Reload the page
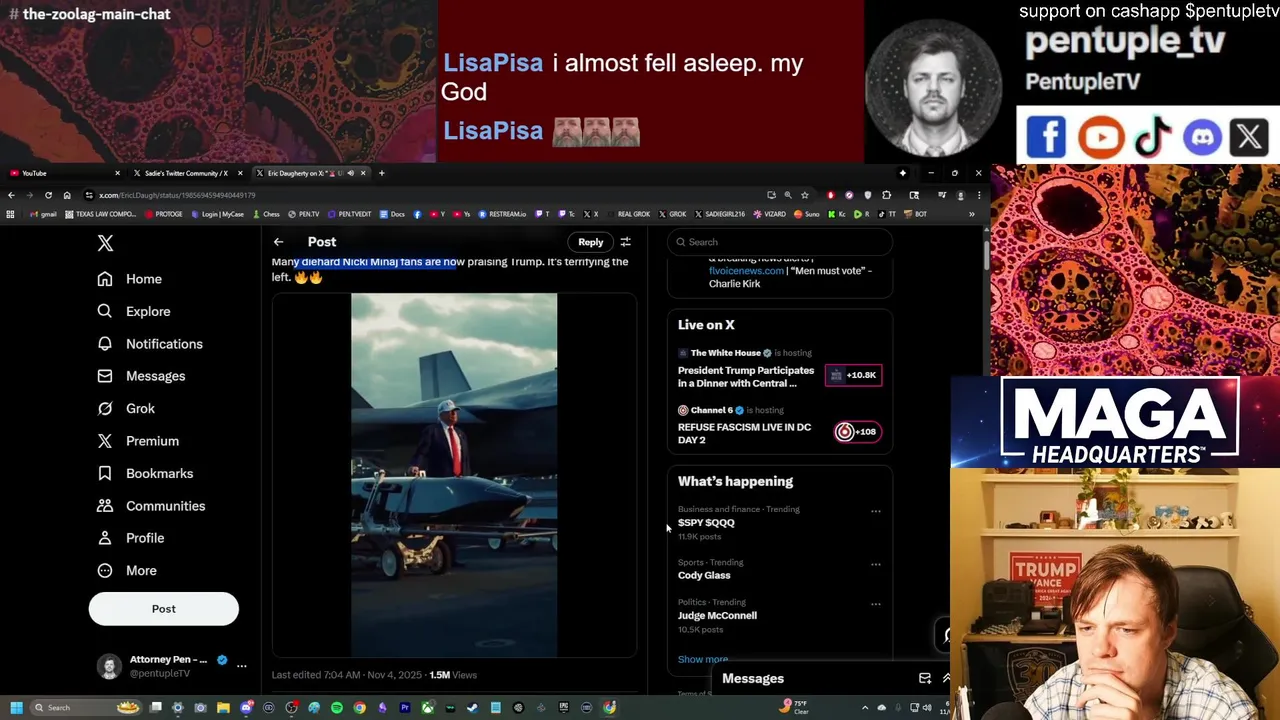This screenshot has height=720, width=1280. [48, 195]
